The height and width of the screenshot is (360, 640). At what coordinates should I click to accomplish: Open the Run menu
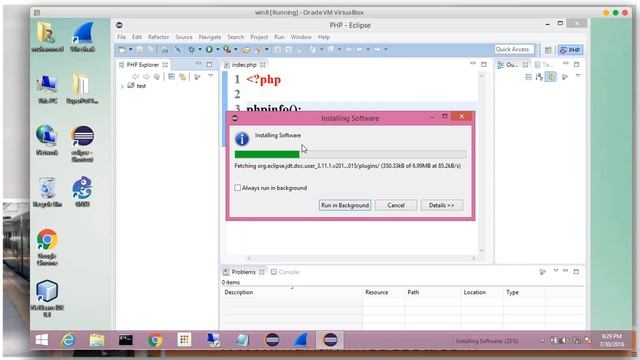(x=279, y=37)
